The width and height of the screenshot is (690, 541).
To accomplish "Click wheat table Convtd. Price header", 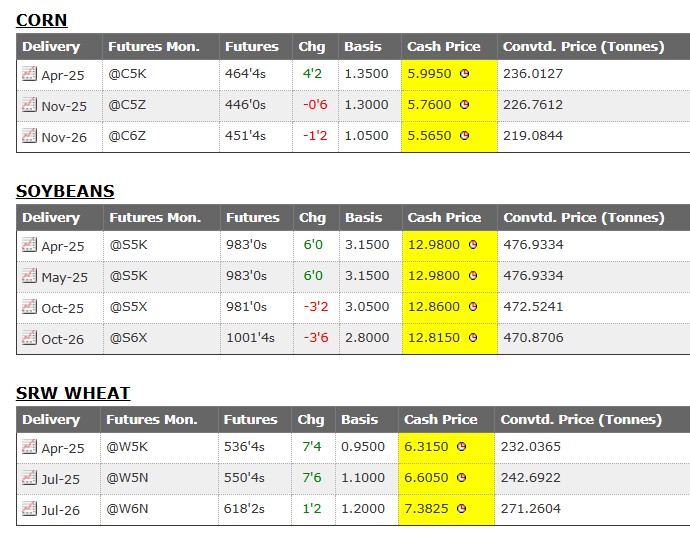I will [581, 419].
